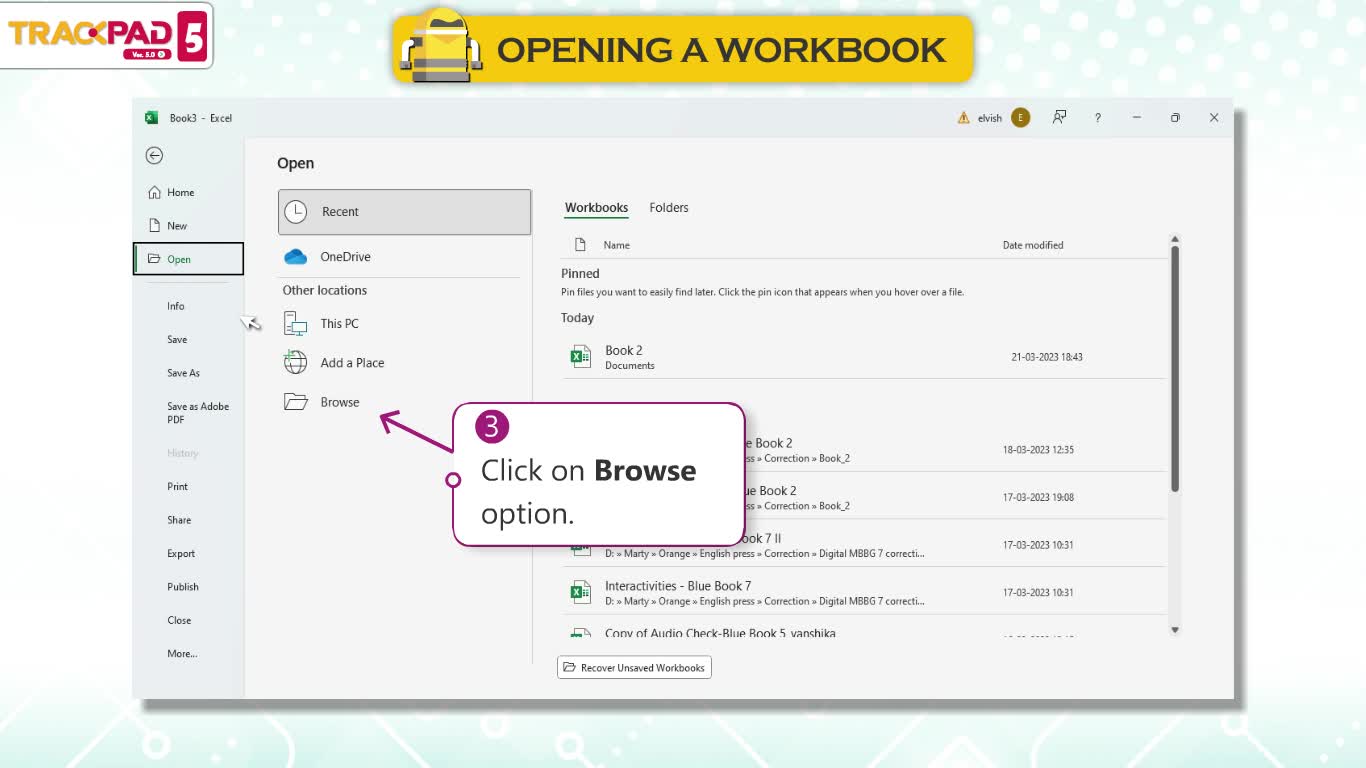Click the Home house icon

point(154,192)
